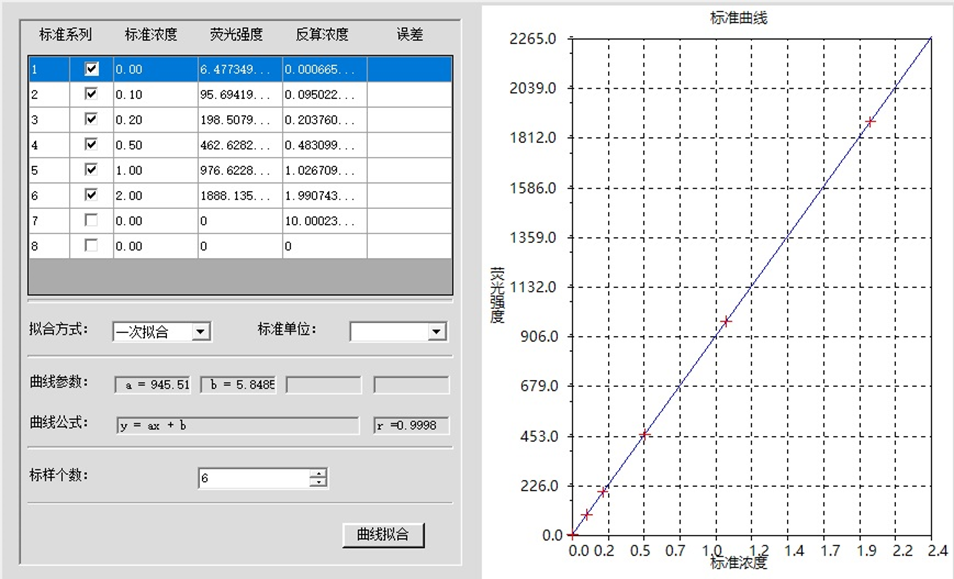Toggle the checkbox for the 1.00 concentration row
The image size is (954, 579).
click(x=91, y=170)
